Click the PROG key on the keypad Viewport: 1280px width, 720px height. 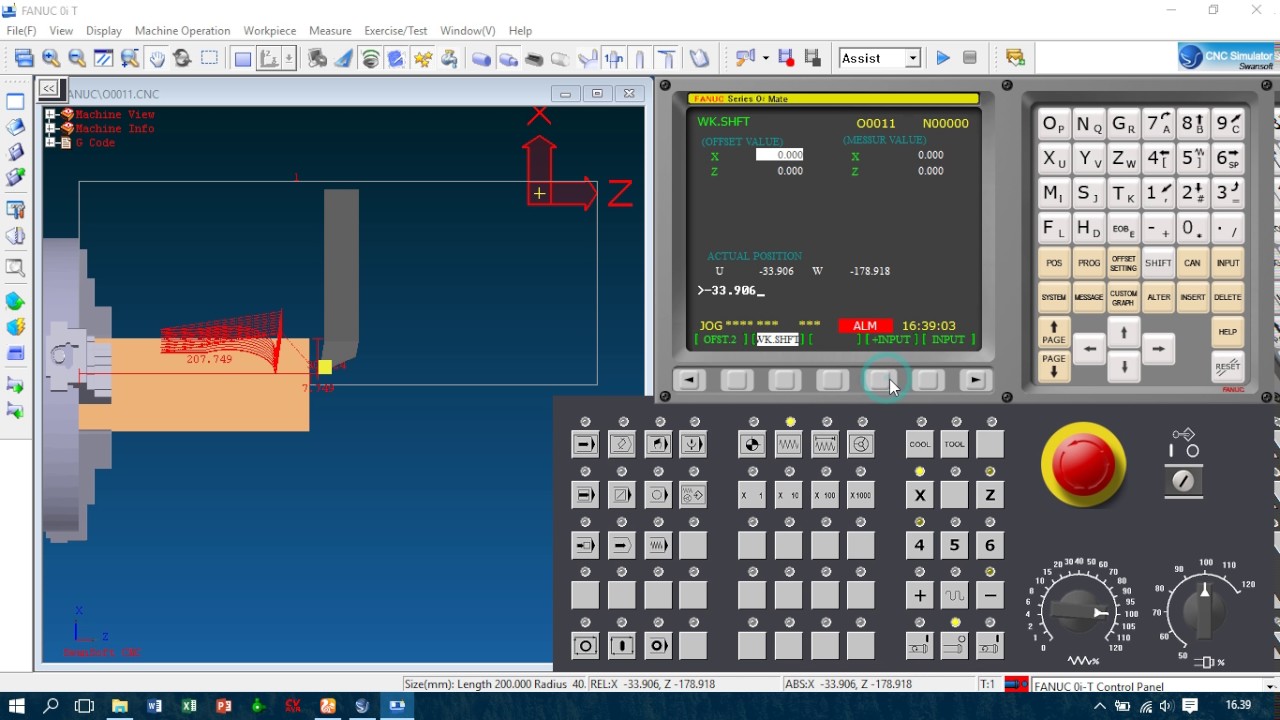click(1089, 263)
